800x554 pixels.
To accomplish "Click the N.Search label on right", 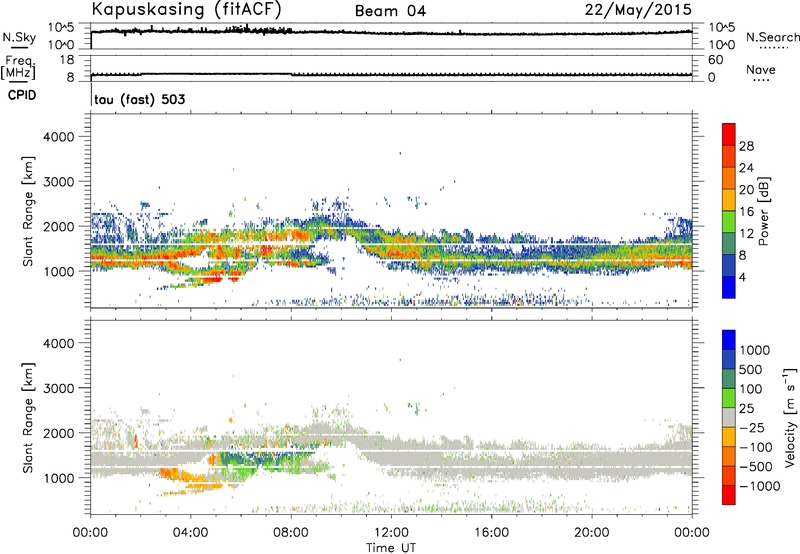I will point(772,37).
